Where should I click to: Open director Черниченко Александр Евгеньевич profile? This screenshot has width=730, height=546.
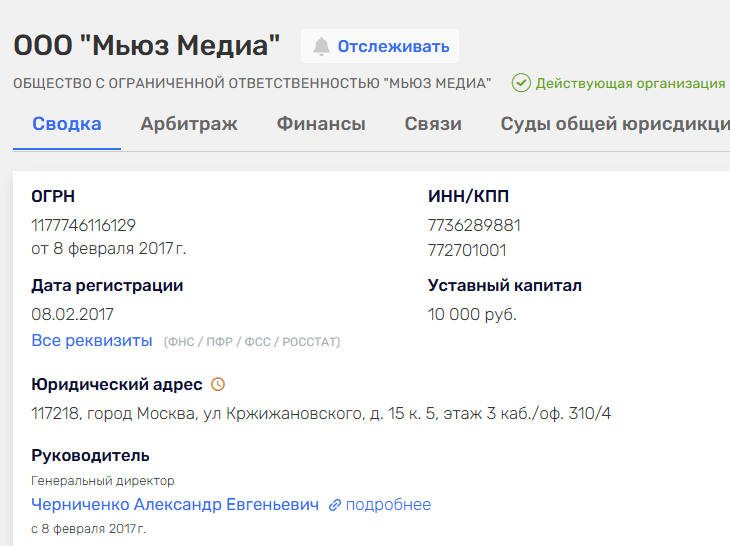click(x=175, y=505)
